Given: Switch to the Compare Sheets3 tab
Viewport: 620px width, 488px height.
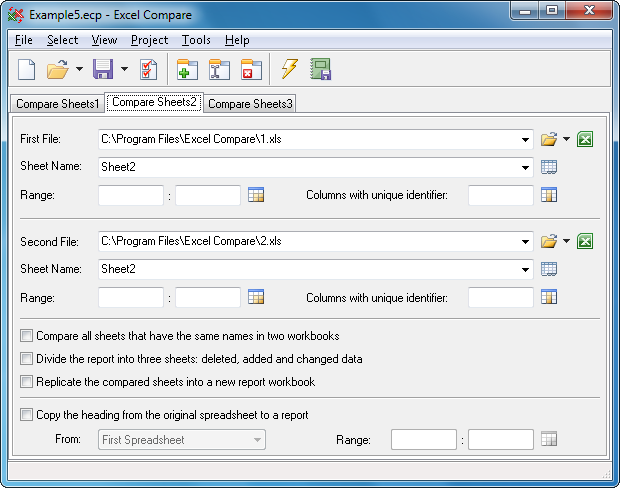Looking at the screenshot, I should (x=250, y=104).
